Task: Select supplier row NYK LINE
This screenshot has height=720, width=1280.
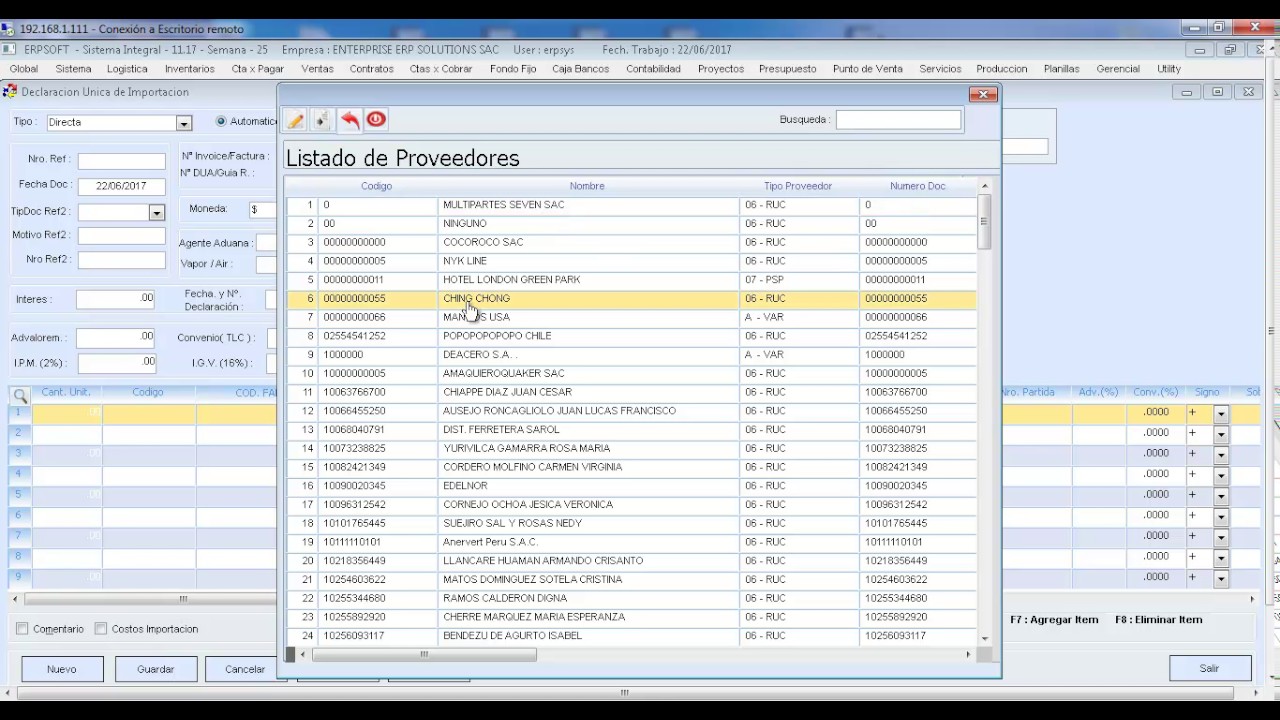Action: [x=631, y=261]
